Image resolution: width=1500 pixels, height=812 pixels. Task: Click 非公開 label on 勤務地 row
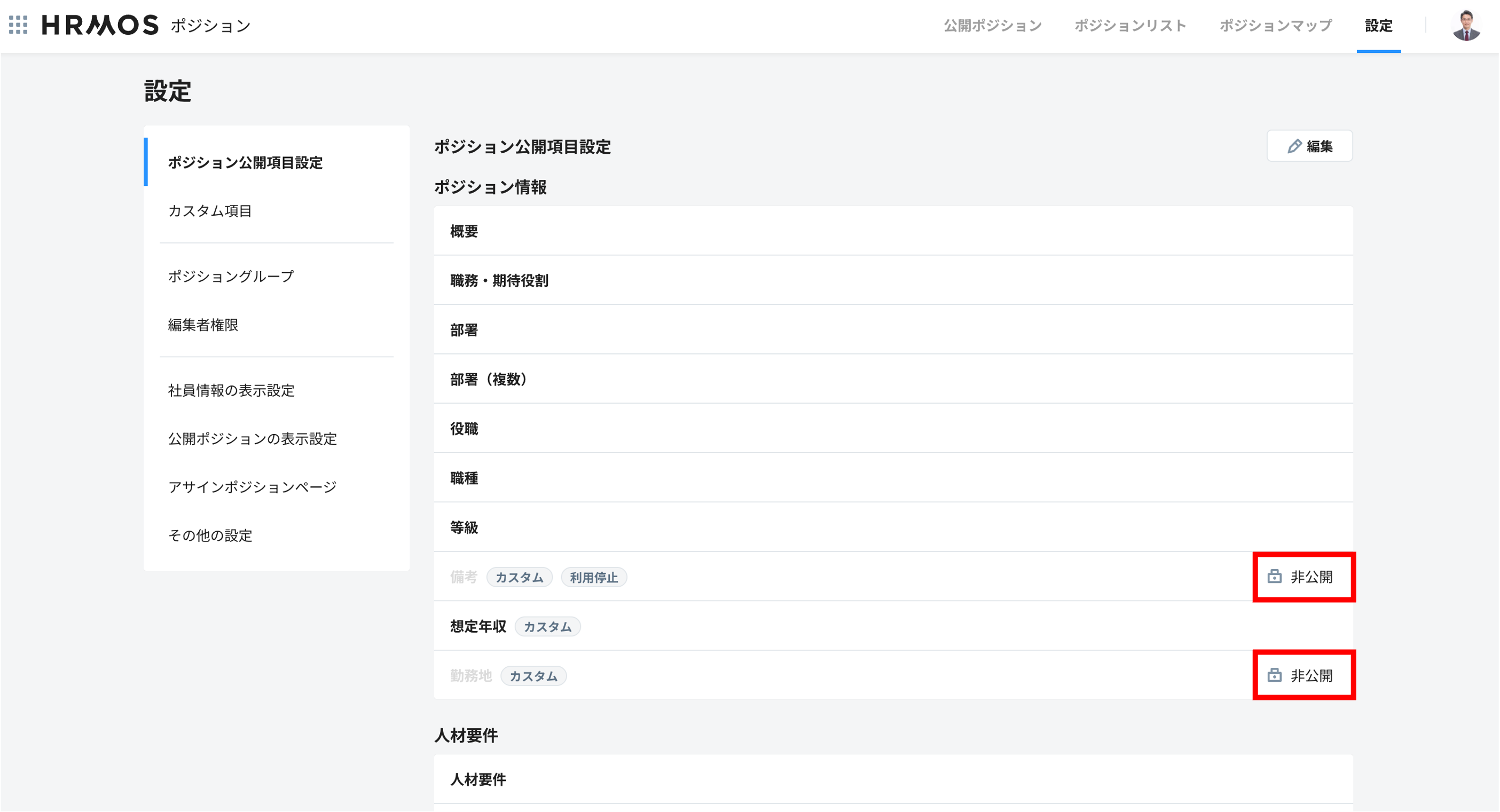1311,675
